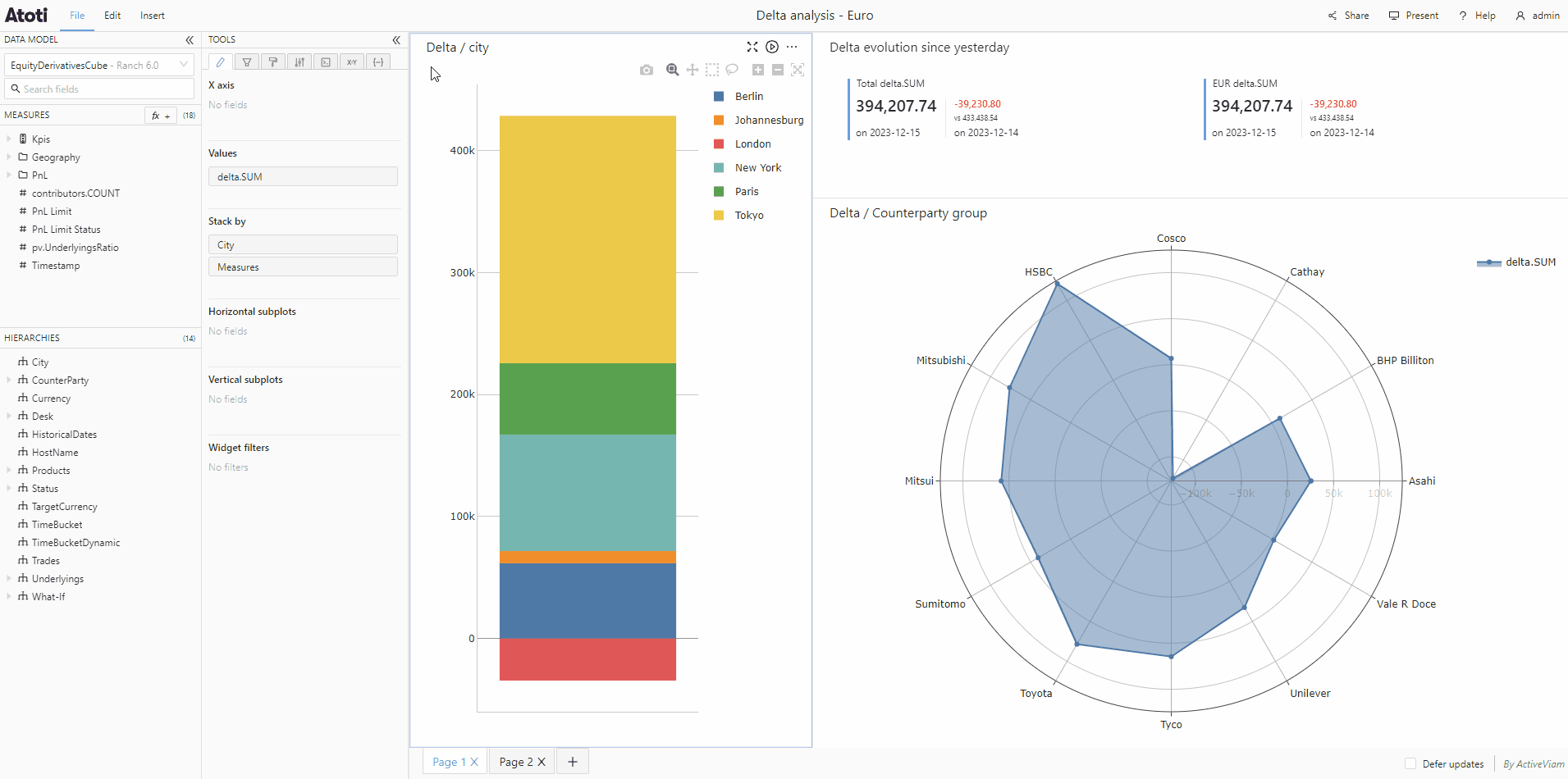Toggle New York series in the legend

click(x=747, y=167)
